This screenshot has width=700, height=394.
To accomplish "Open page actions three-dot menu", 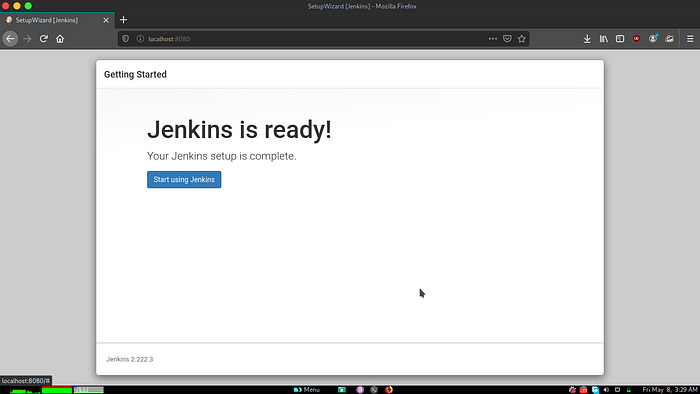I will pyautogui.click(x=493, y=39).
